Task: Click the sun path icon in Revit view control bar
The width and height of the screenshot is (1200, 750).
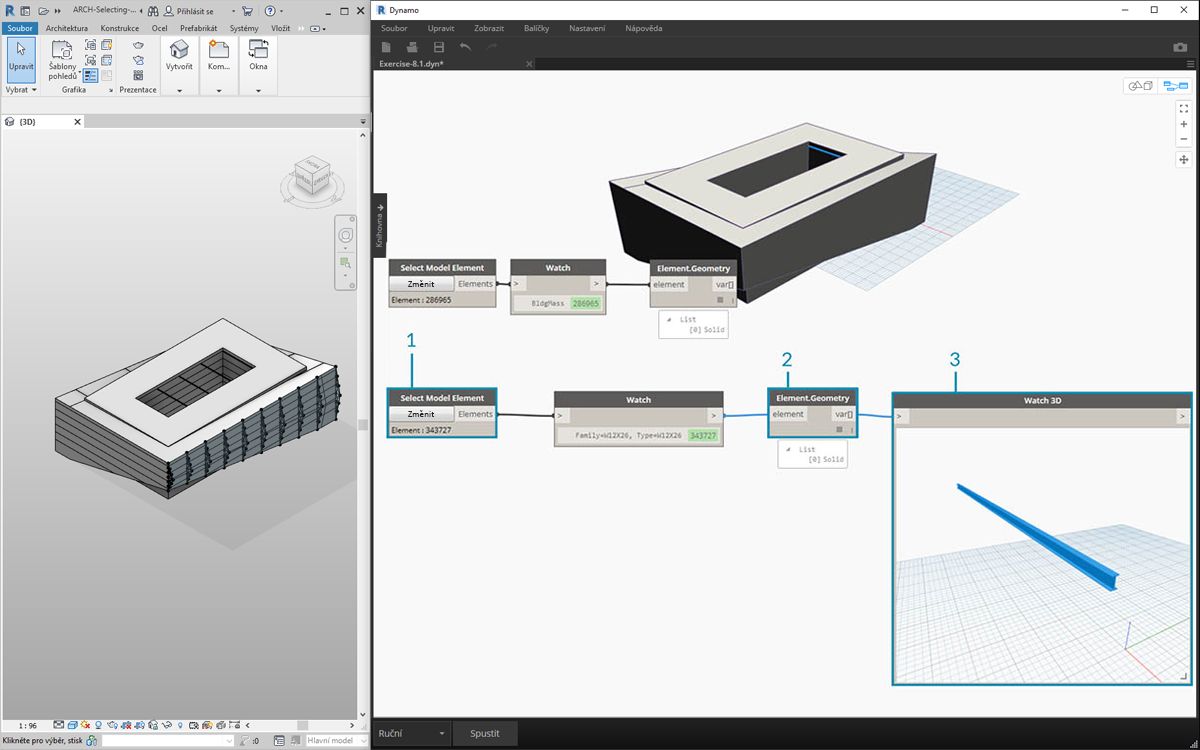Action: tap(85, 724)
